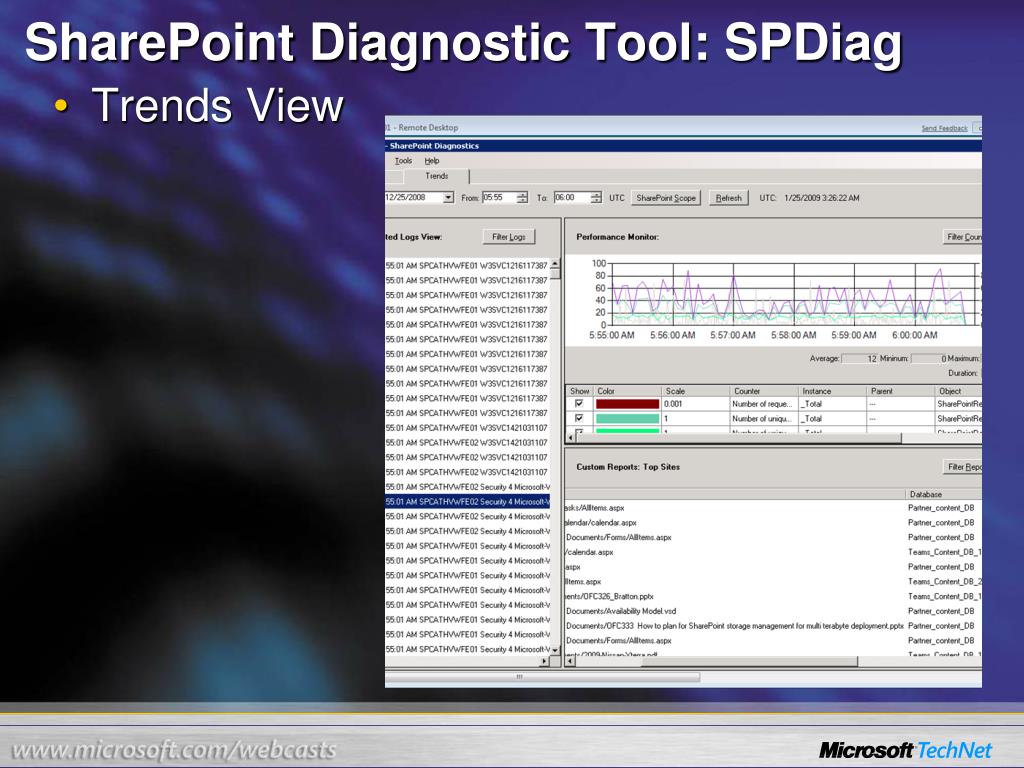The image size is (1024, 768).
Task: Click the logs list scroll-right arrow
Action: tap(544, 662)
